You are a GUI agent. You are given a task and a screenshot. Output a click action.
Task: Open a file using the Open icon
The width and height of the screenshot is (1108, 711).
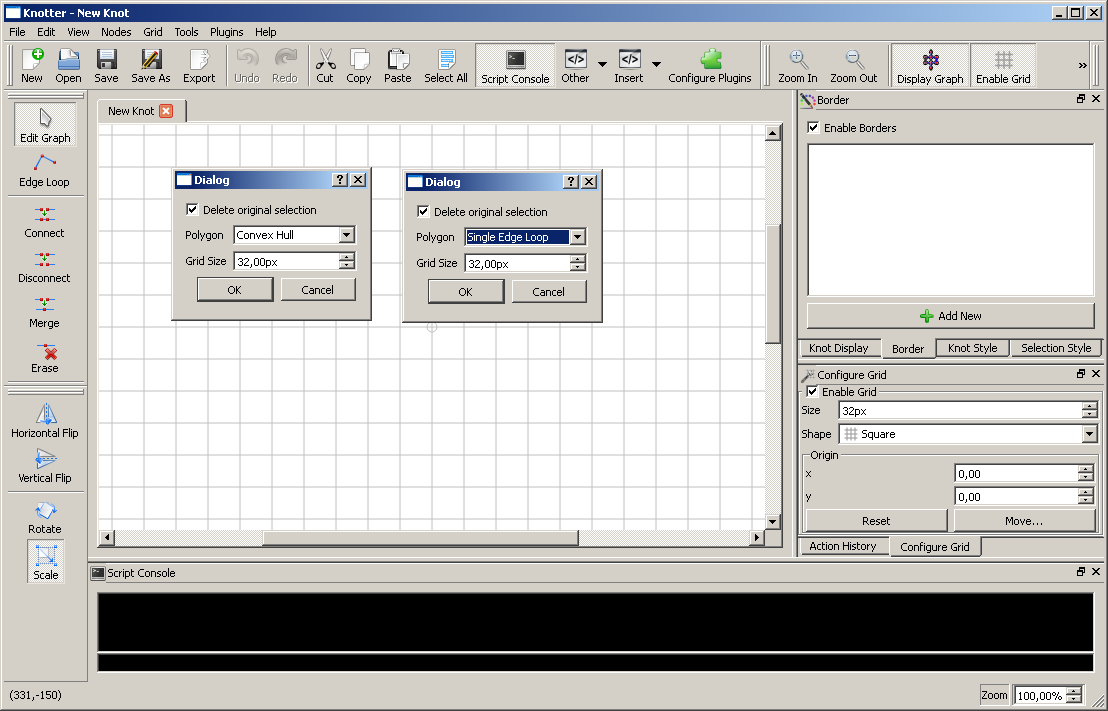point(69,66)
